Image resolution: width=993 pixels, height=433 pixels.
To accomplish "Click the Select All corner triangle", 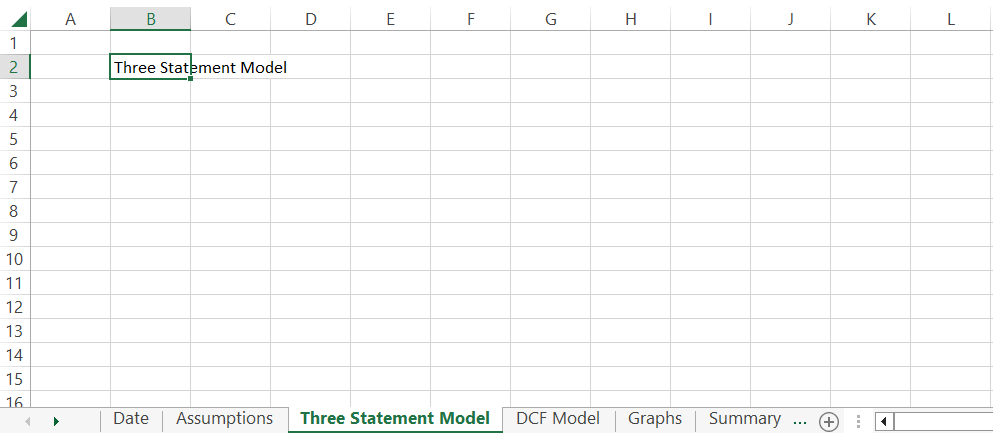I will click(19, 19).
